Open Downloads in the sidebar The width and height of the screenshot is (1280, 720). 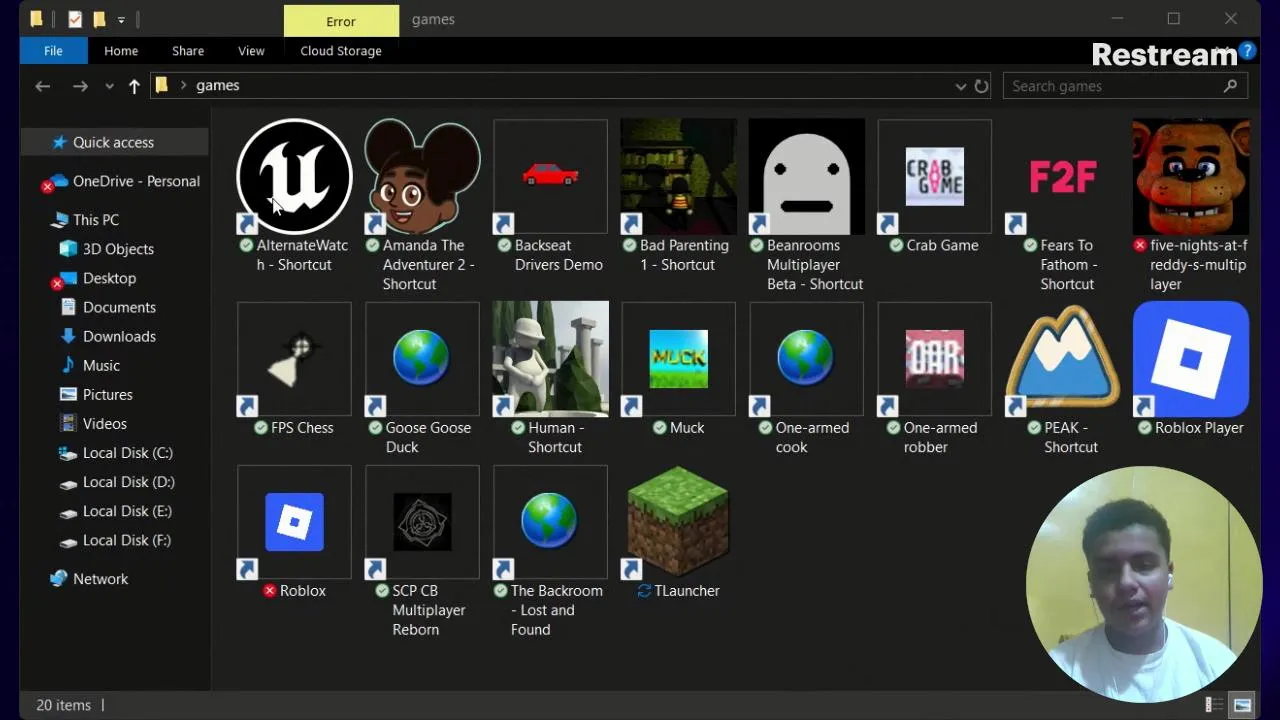[119, 336]
